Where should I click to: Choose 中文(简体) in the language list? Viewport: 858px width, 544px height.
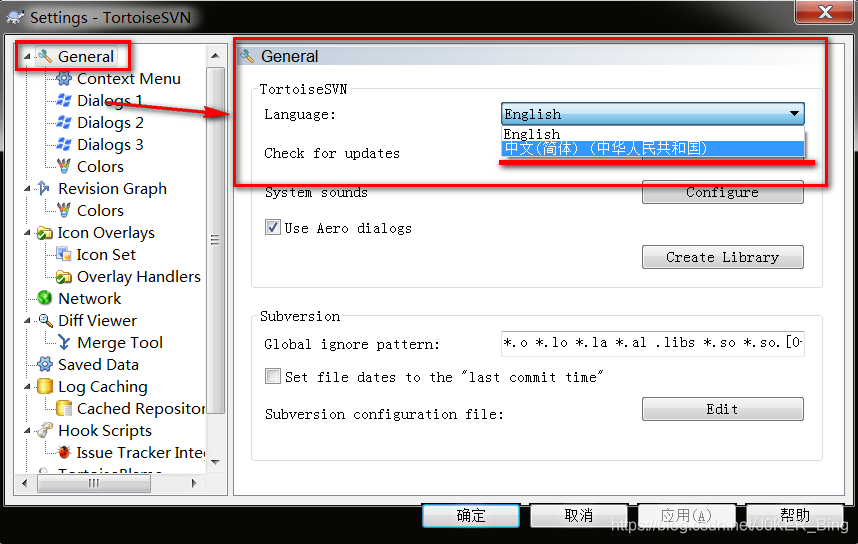(x=652, y=148)
